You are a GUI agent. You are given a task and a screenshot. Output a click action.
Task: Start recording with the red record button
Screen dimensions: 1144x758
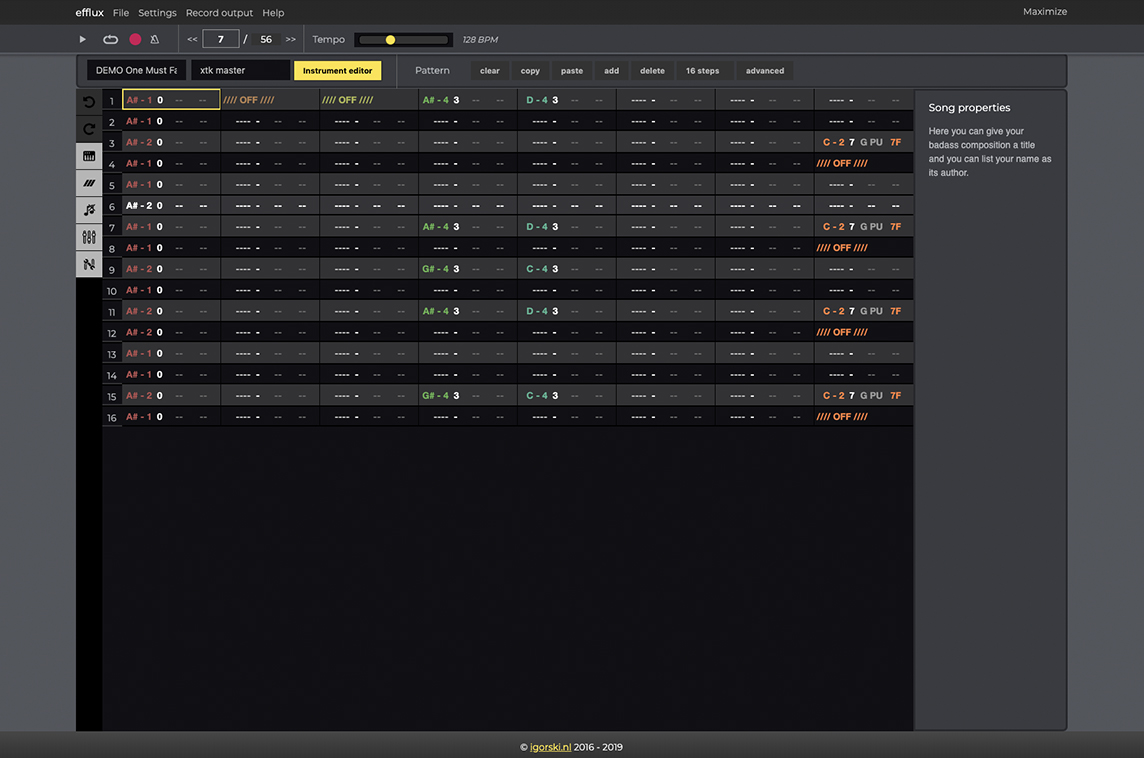135,39
